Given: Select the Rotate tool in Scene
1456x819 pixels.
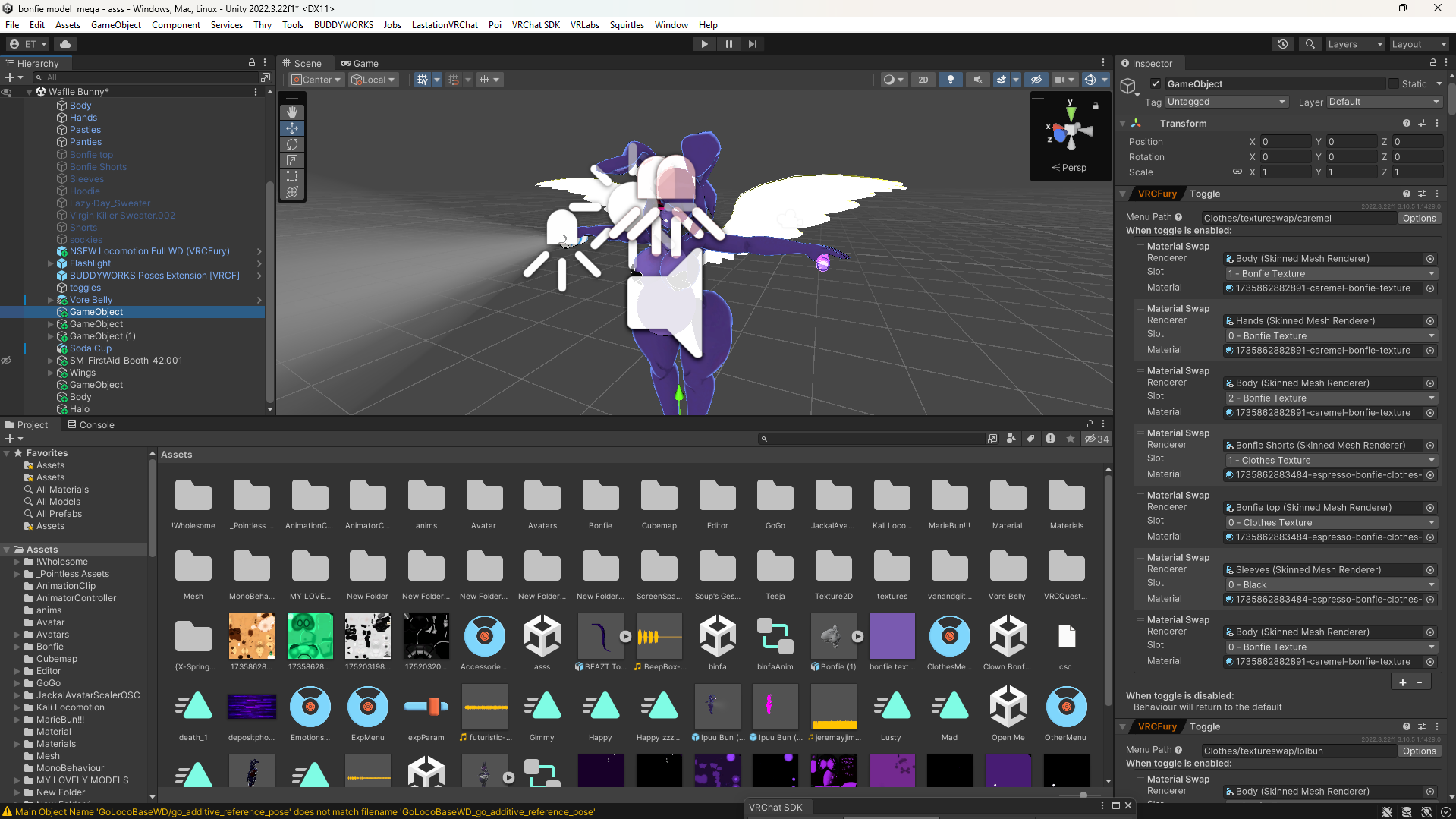Looking at the screenshot, I should [x=292, y=144].
